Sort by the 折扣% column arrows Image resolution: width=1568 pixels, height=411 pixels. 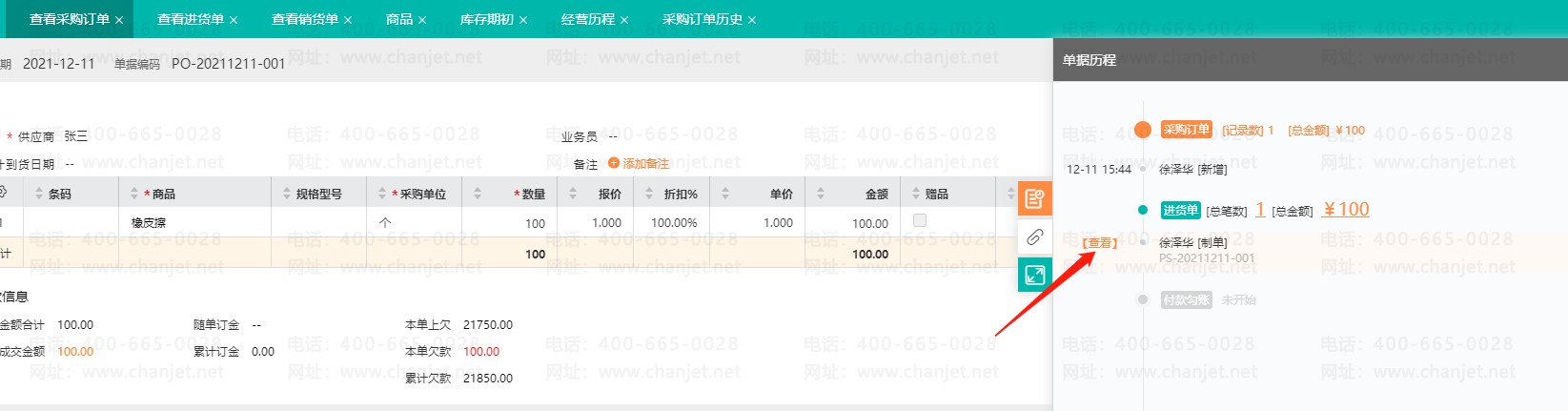(x=649, y=194)
